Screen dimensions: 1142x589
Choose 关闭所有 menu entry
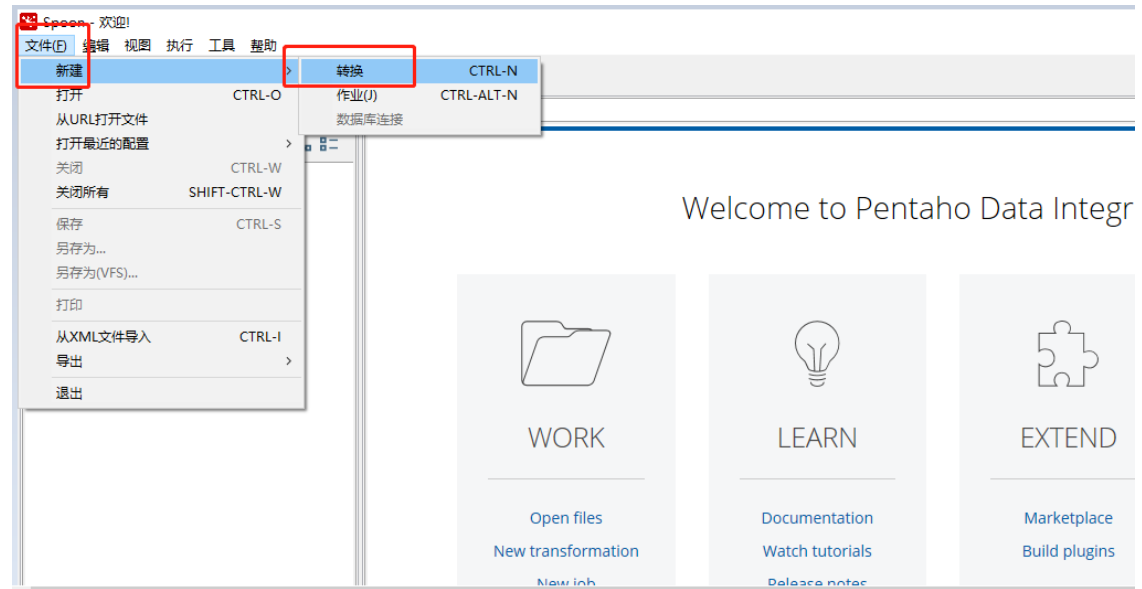pyautogui.click(x=160, y=192)
